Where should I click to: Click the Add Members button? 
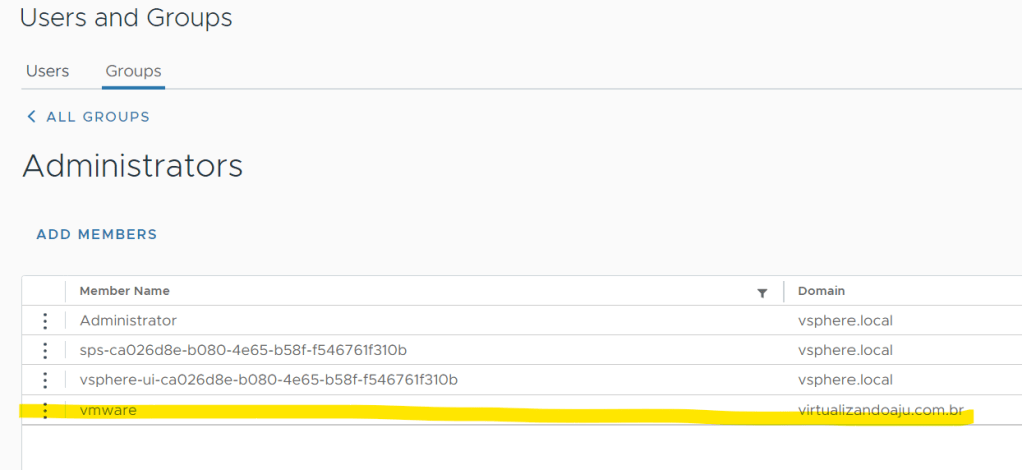click(97, 234)
